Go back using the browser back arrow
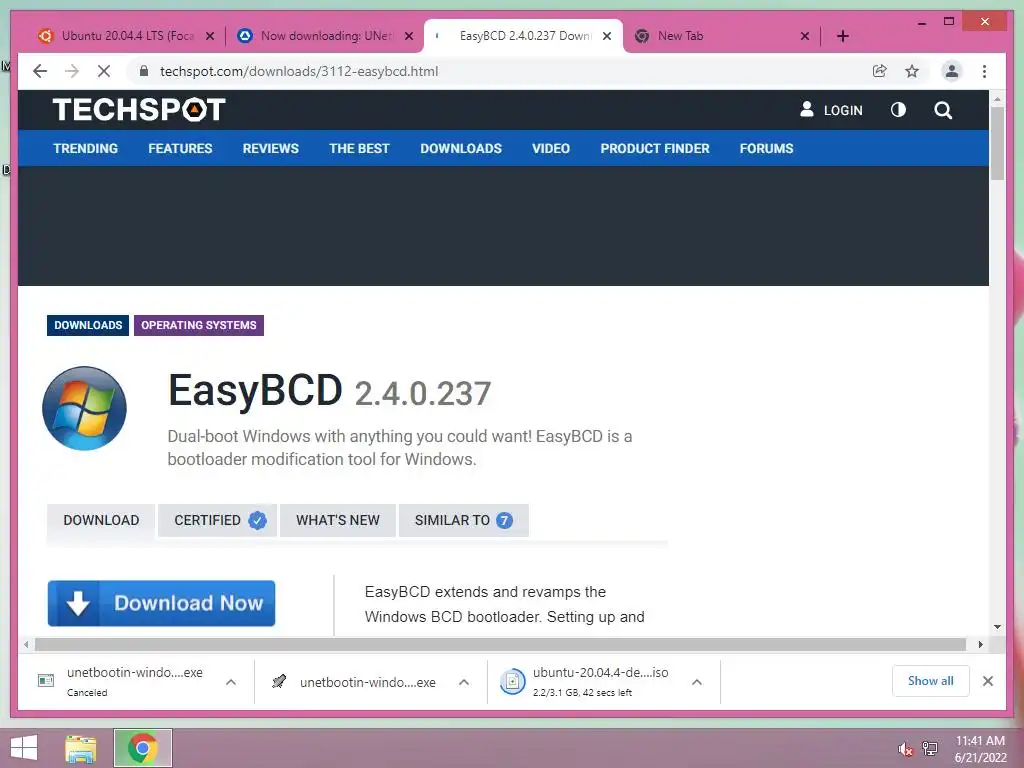This screenshot has height=768, width=1024. pyautogui.click(x=40, y=71)
